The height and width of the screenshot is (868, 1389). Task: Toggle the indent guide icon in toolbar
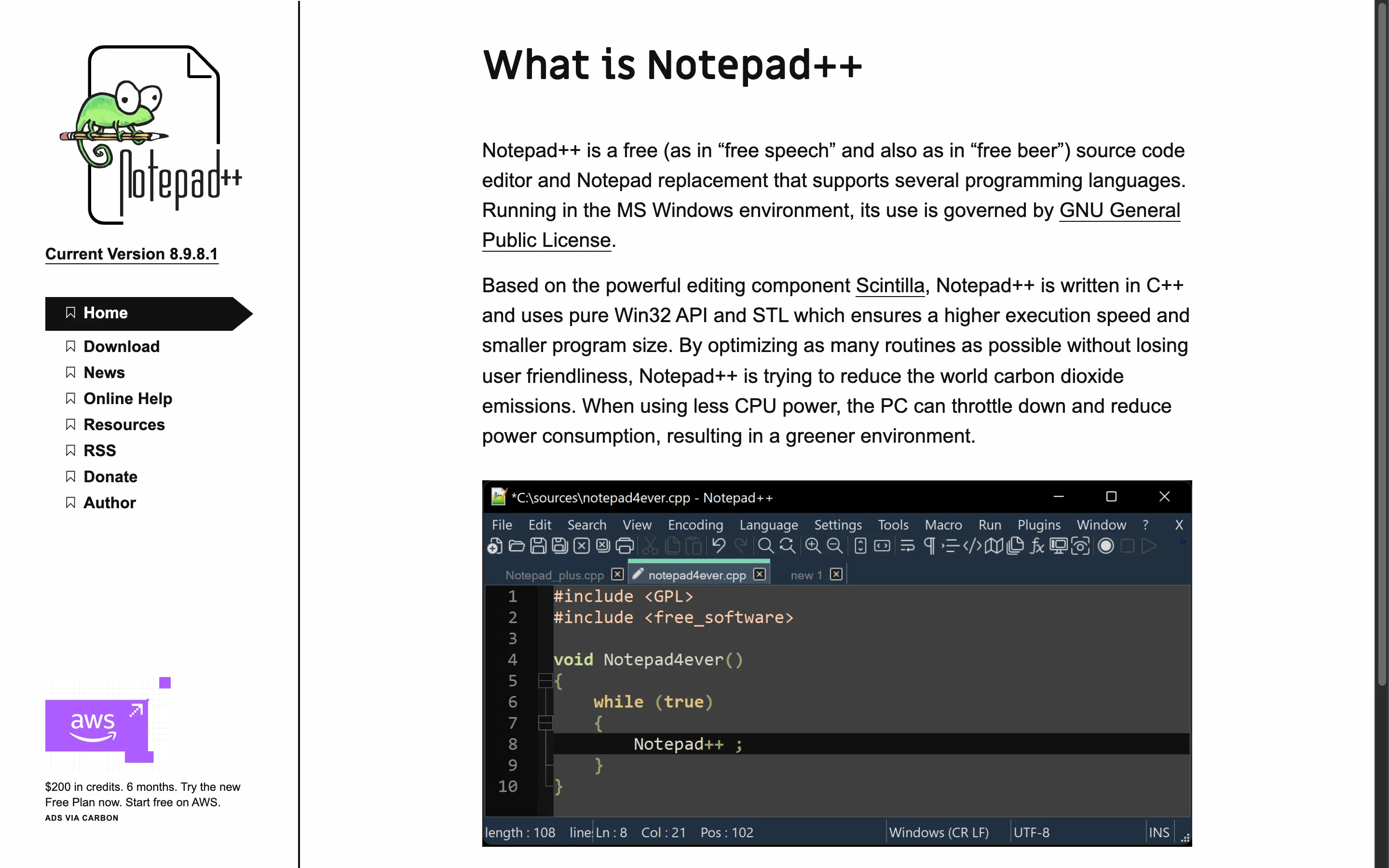coord(951,546)
